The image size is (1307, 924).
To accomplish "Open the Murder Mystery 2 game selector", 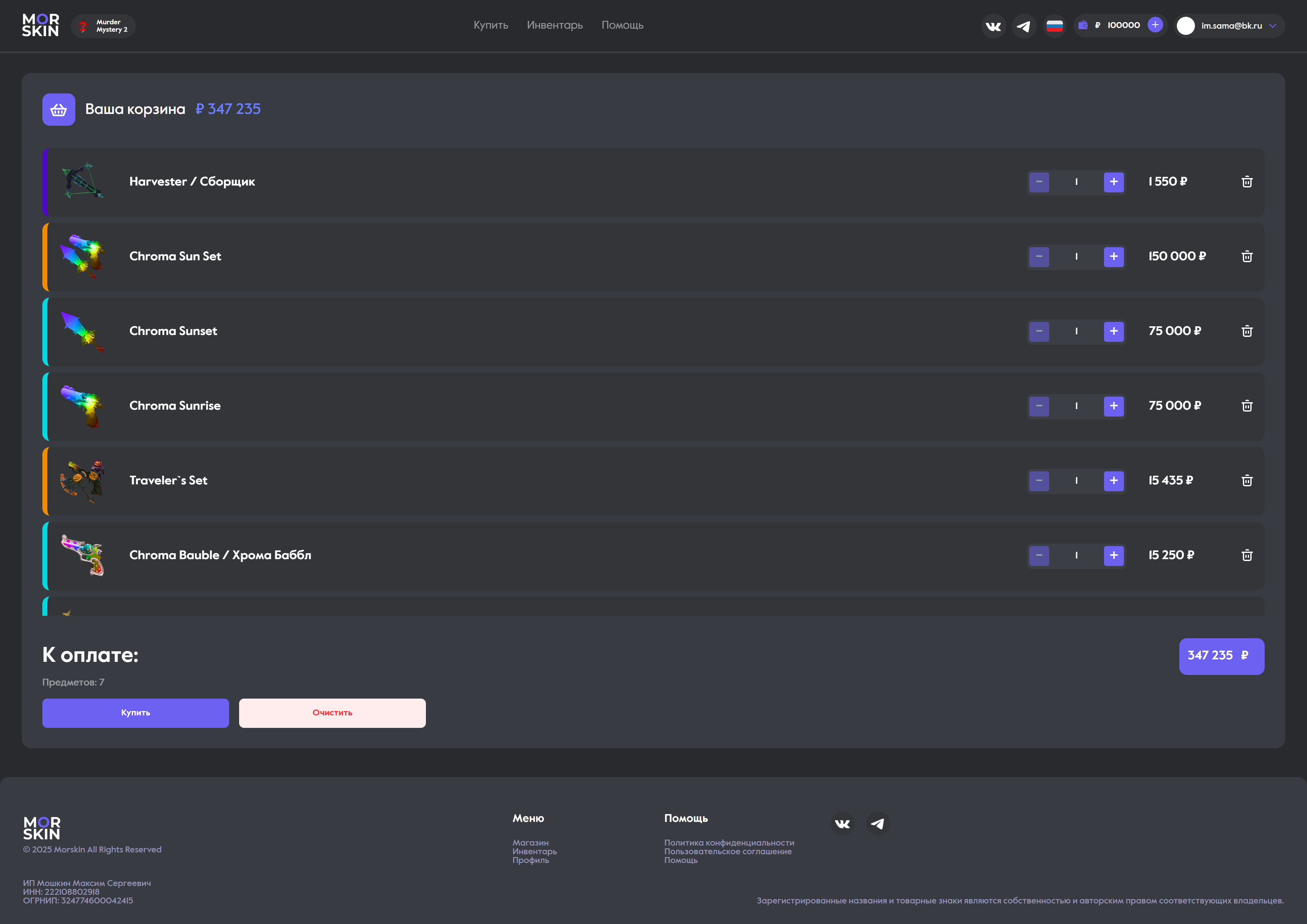I will pos(104,26).
